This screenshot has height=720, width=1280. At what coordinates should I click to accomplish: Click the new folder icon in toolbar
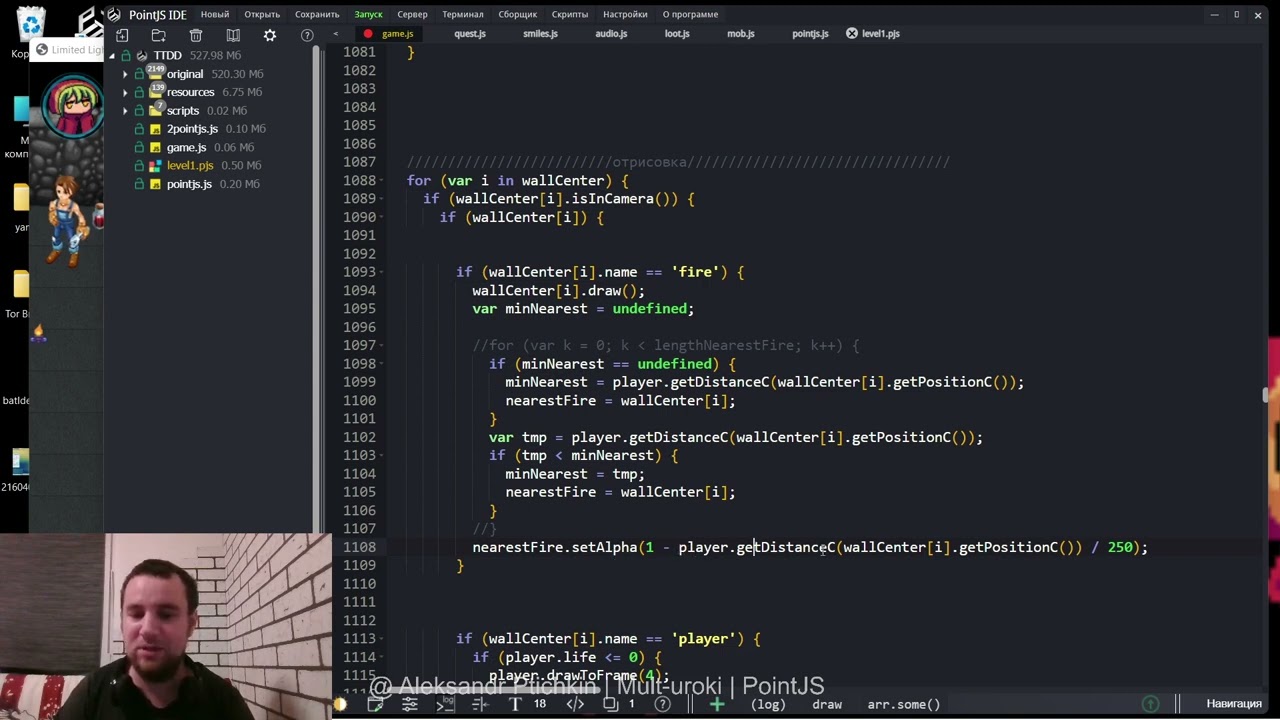tap(159, 35)
